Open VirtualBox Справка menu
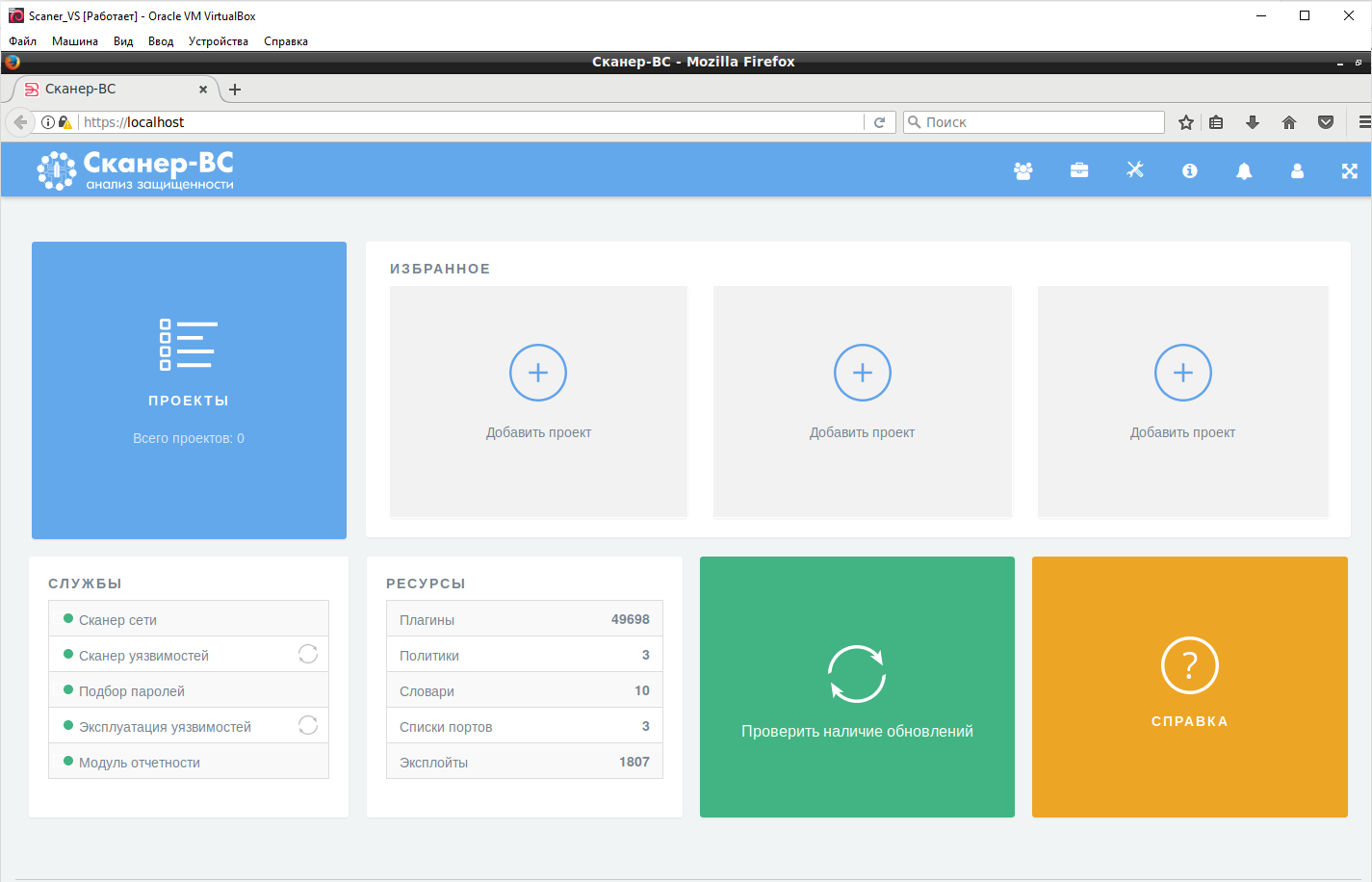This screenshot has width=1372, height=882. click(286, 41)
